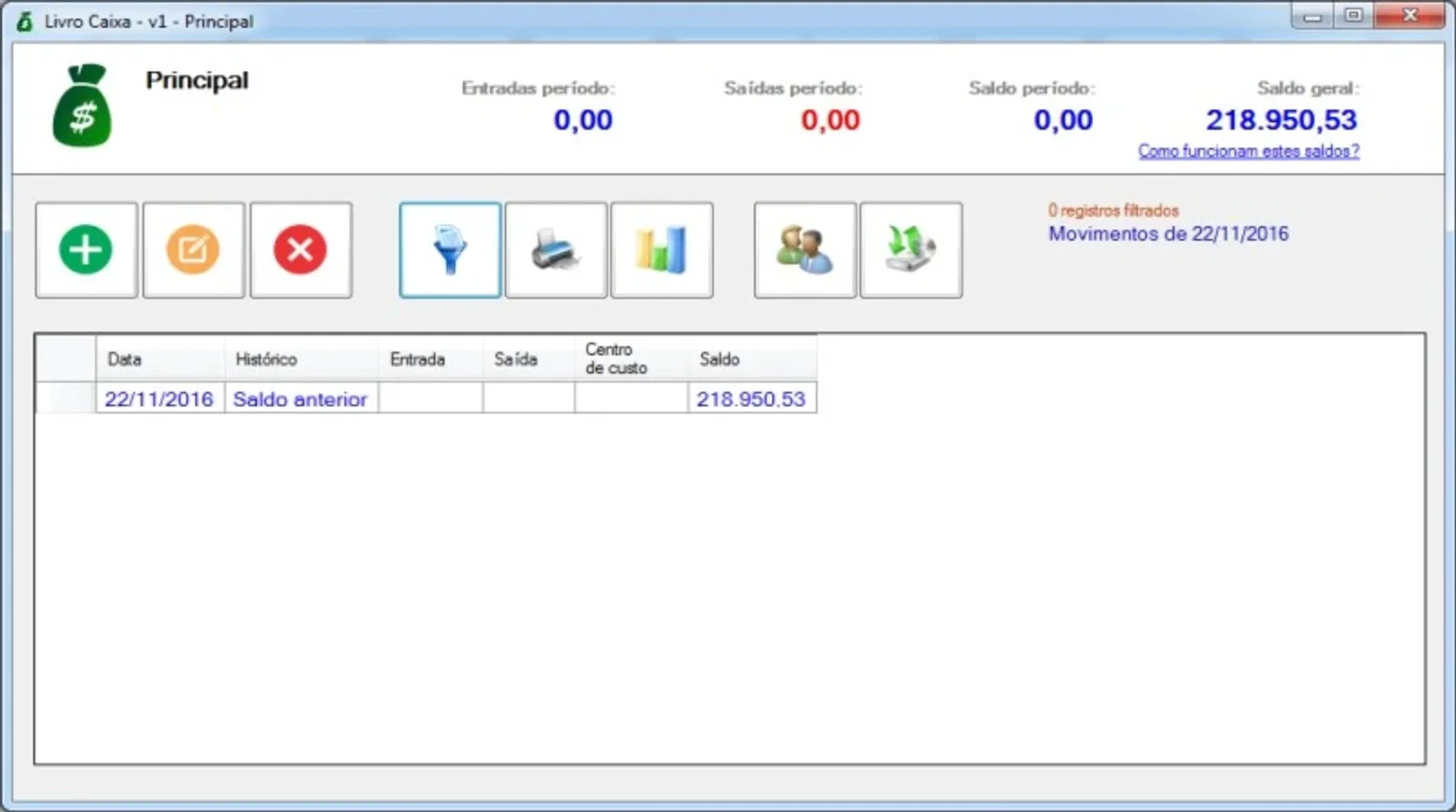1456x812 pixels.
Task: Click the row selector of Saldo anterior row
Action: 65,399
